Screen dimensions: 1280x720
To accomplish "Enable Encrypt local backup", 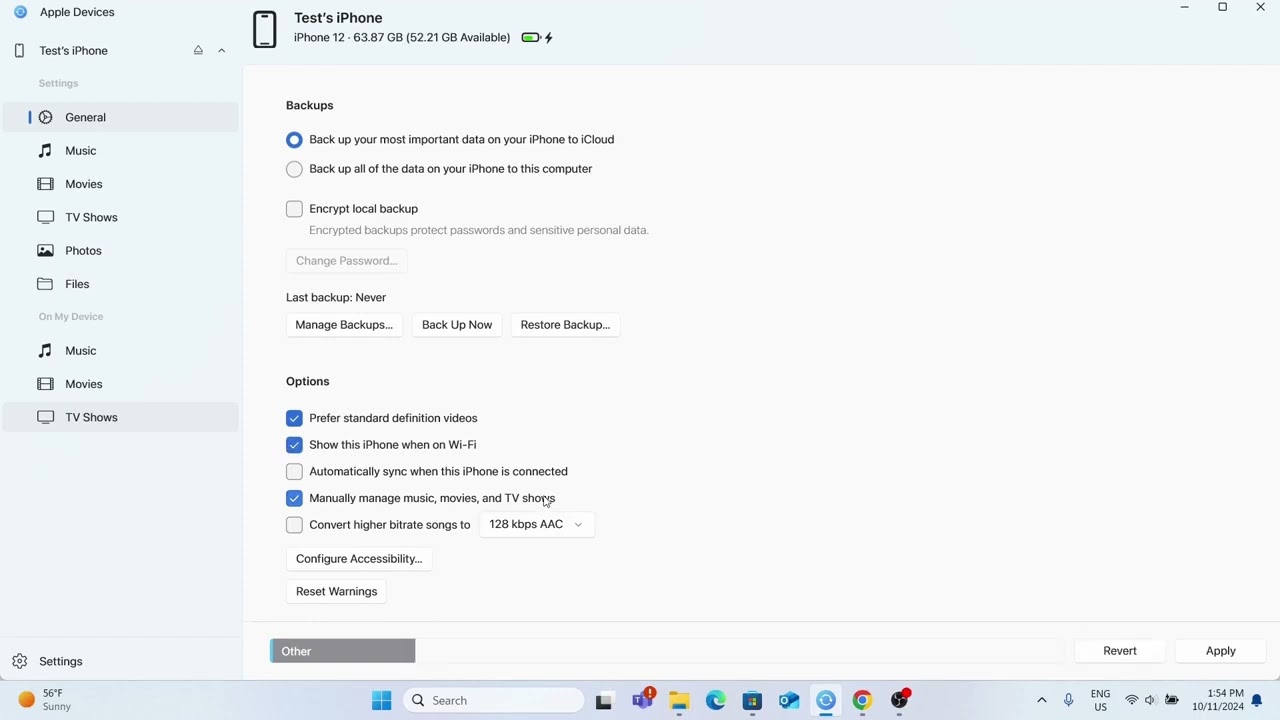I will 294,209.
